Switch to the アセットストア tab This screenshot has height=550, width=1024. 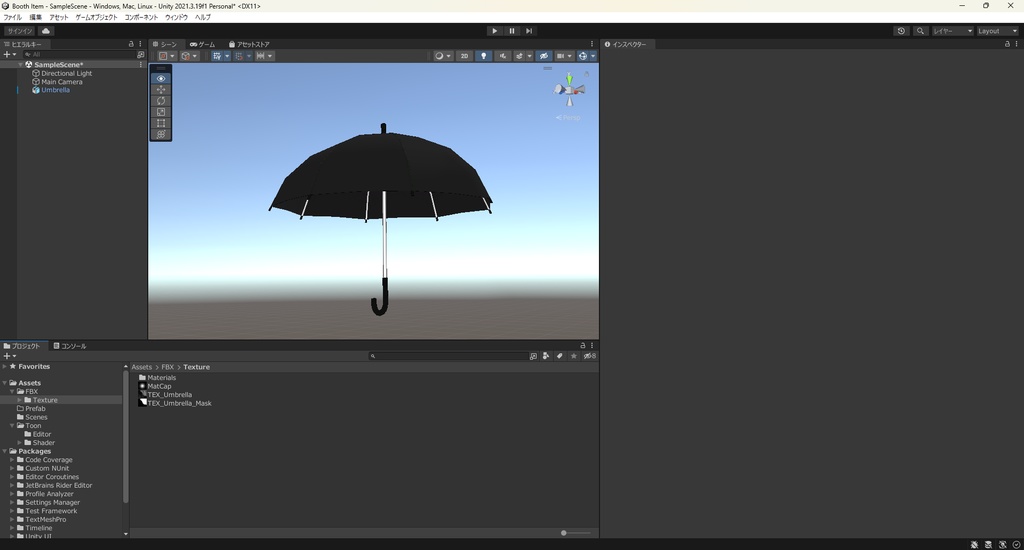(249, 44)
